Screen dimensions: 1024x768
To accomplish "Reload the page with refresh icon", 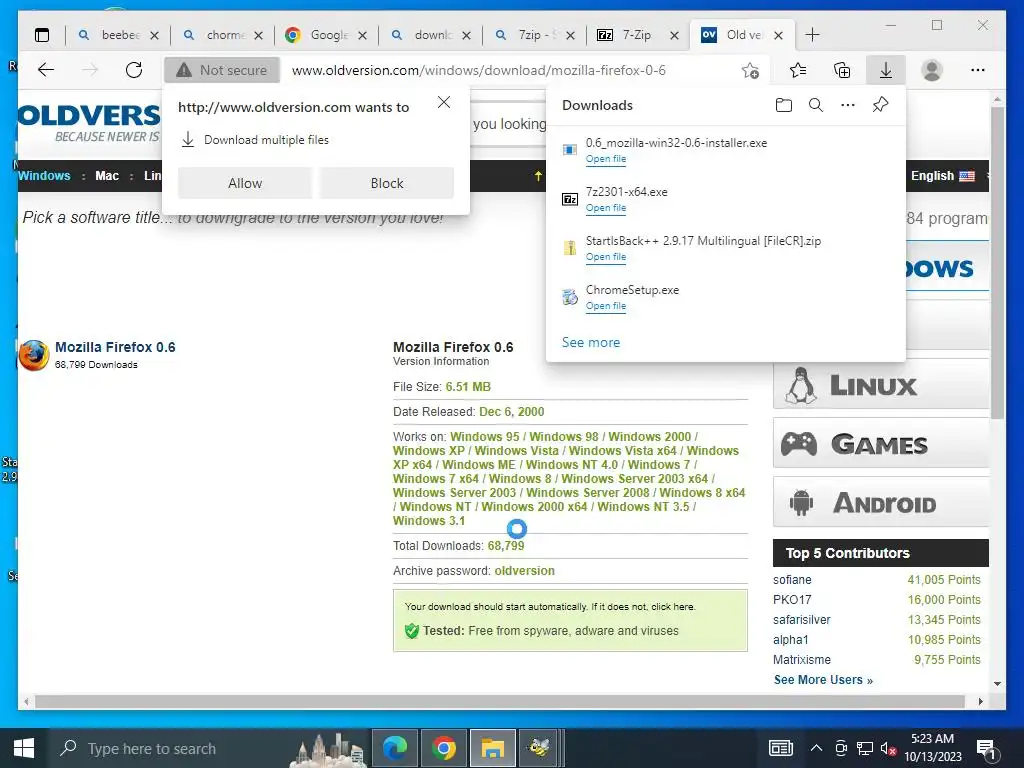I will (x=134, y=70).
